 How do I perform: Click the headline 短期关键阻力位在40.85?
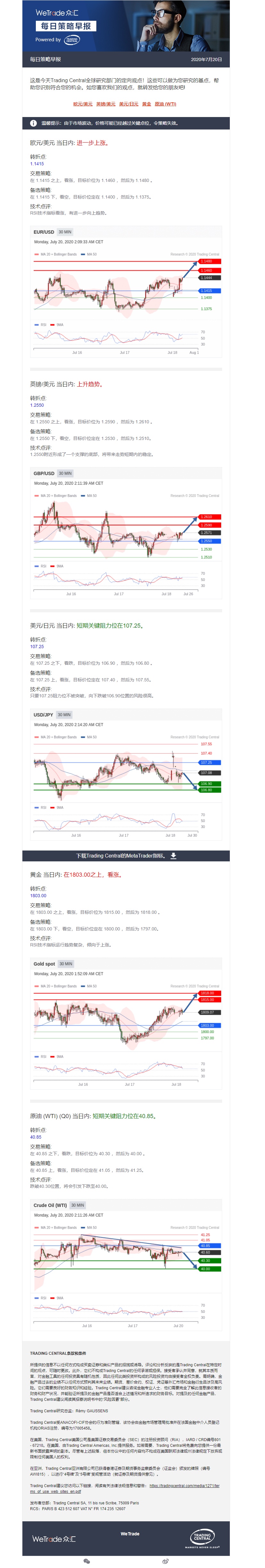pos(125,1116)
